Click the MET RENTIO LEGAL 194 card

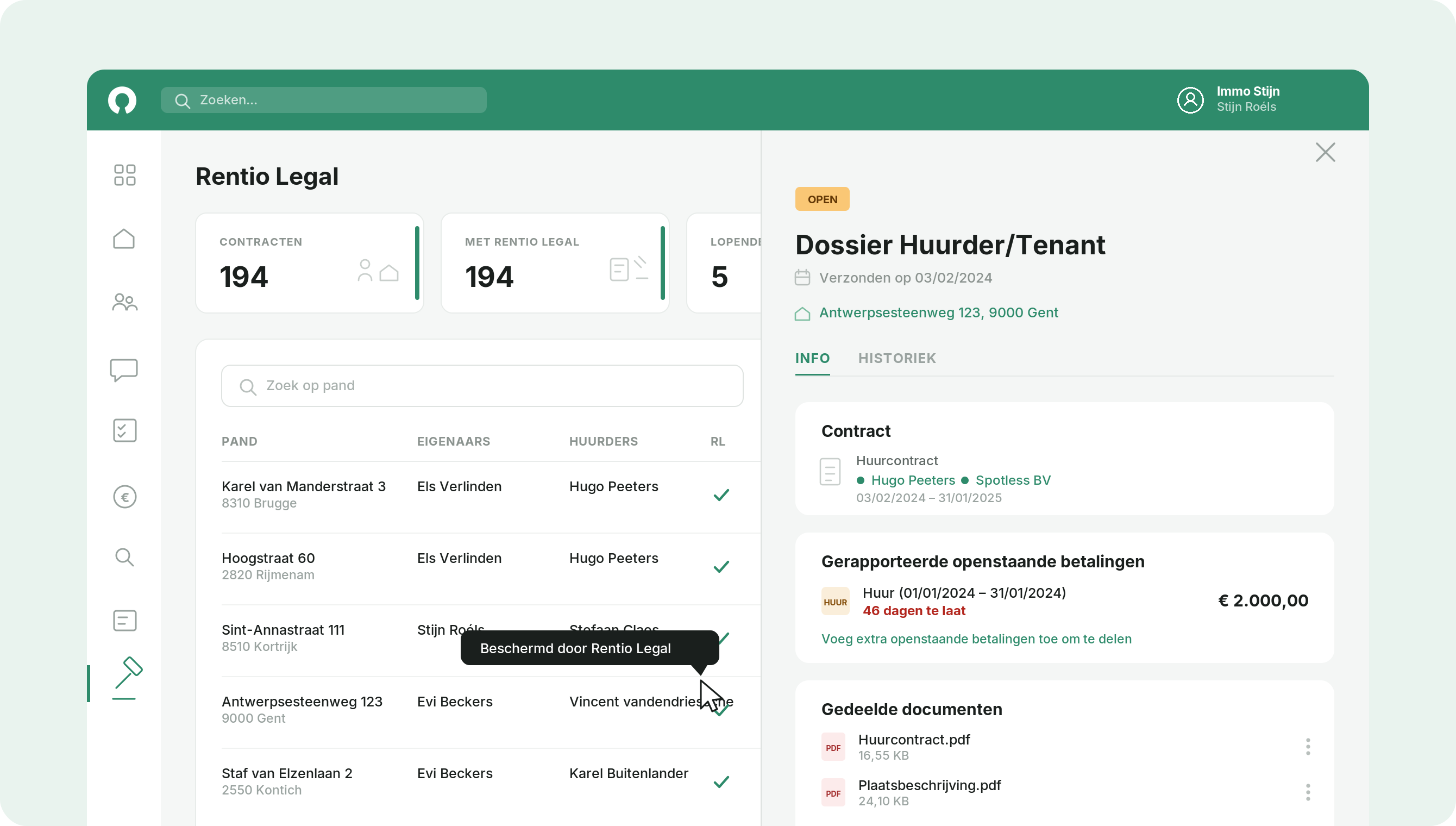555,263
